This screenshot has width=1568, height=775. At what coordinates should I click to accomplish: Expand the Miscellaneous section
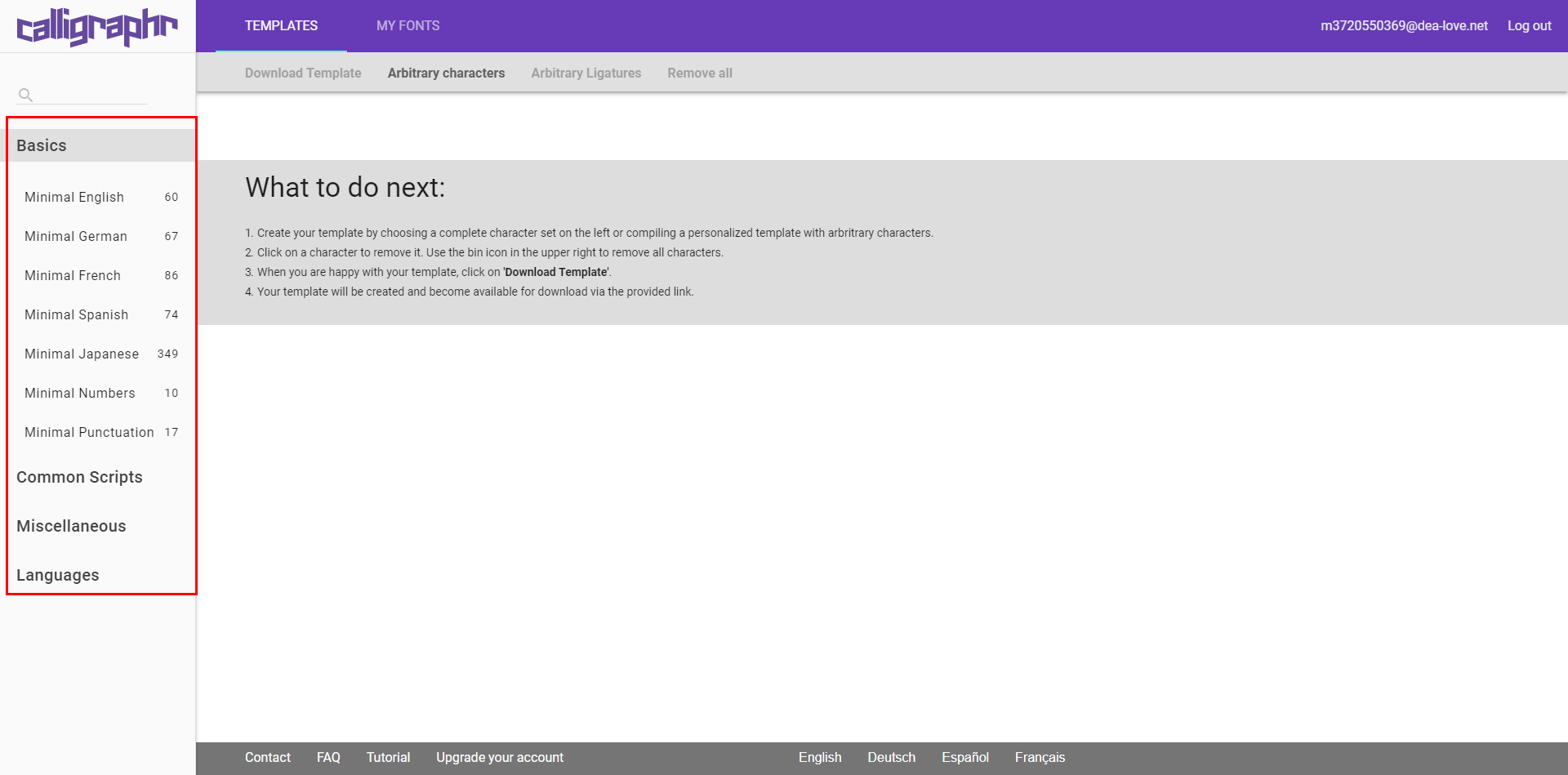[x=71, y=526]
